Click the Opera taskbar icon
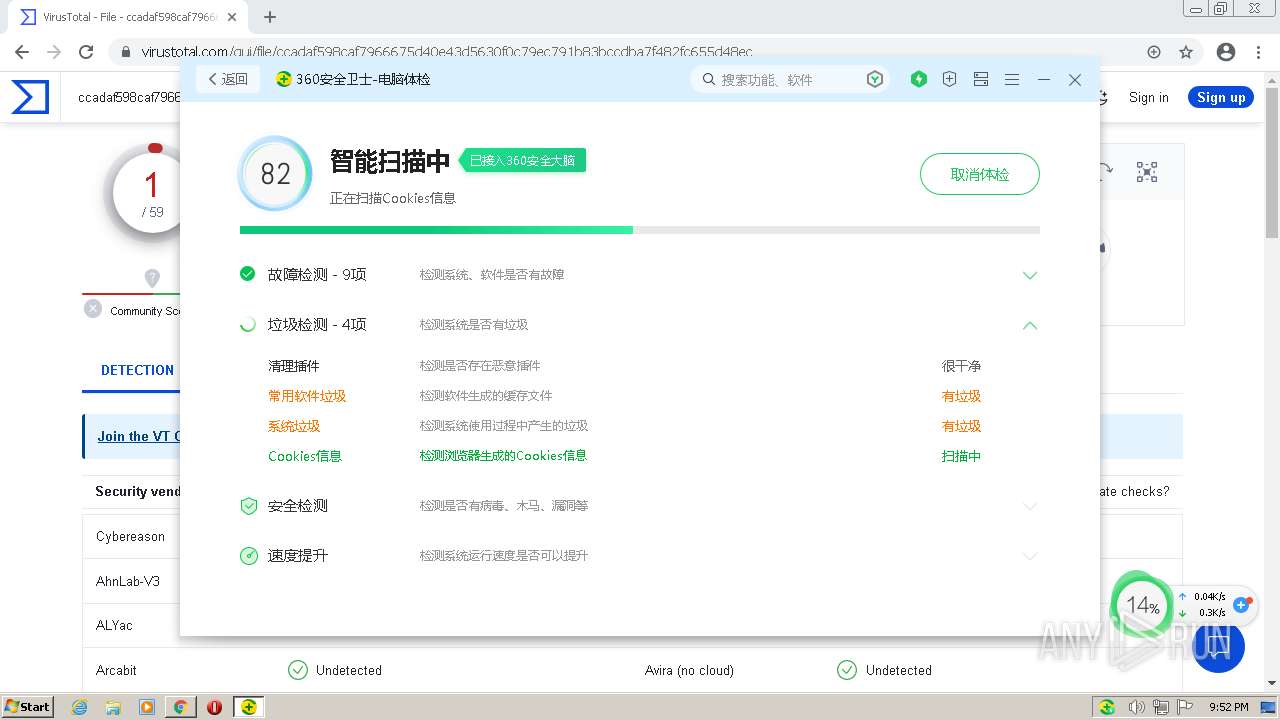 click(x=214, y=707)
